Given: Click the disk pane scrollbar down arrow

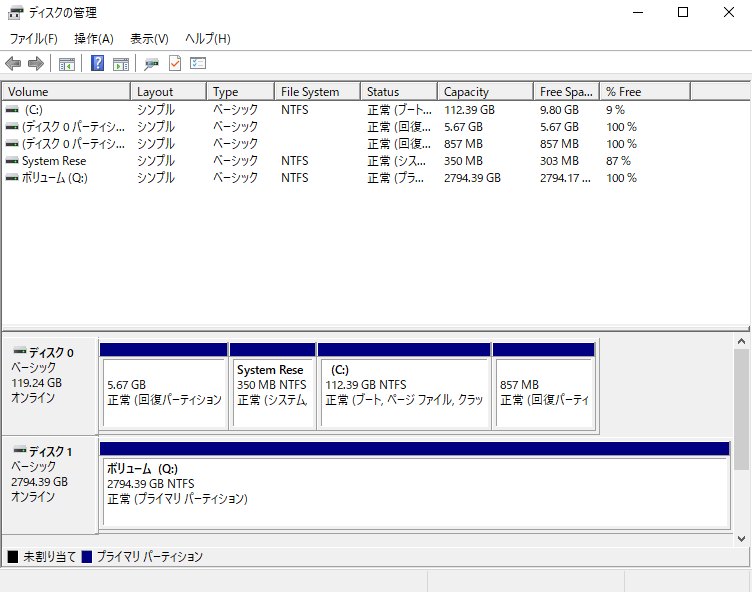Looking at the screenshot, I should click(741, 538).
